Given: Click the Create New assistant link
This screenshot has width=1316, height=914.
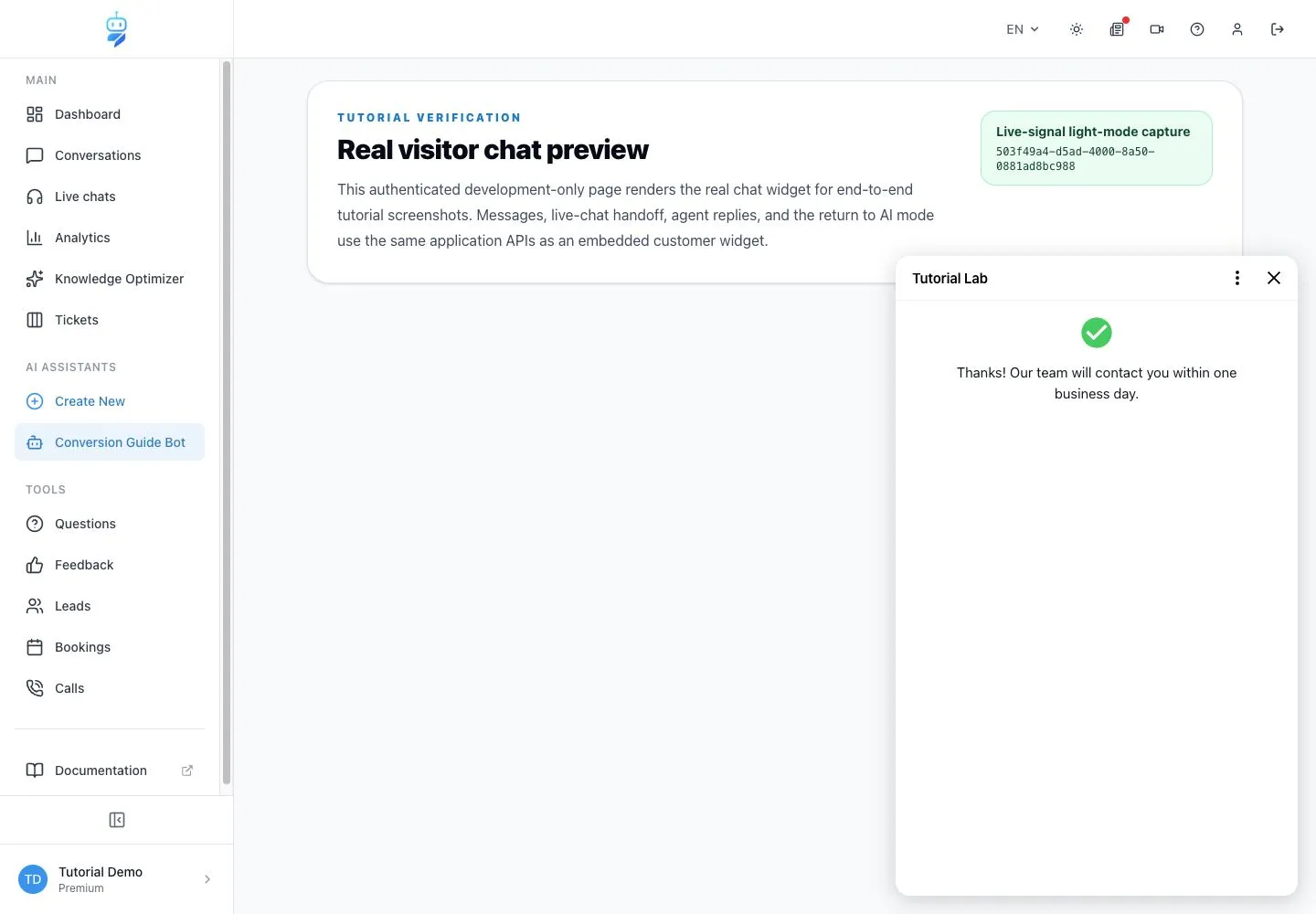Looking at the screenshot, I should (x=110, y=401).
